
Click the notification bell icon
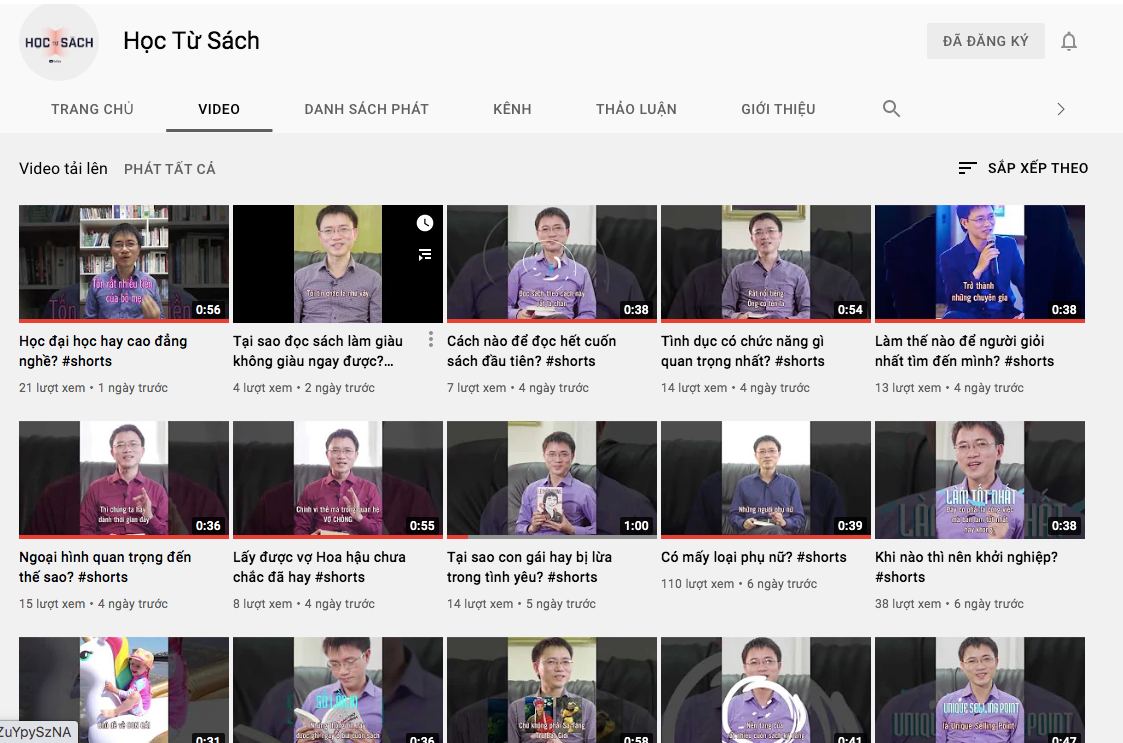[x=1069, y=40]
